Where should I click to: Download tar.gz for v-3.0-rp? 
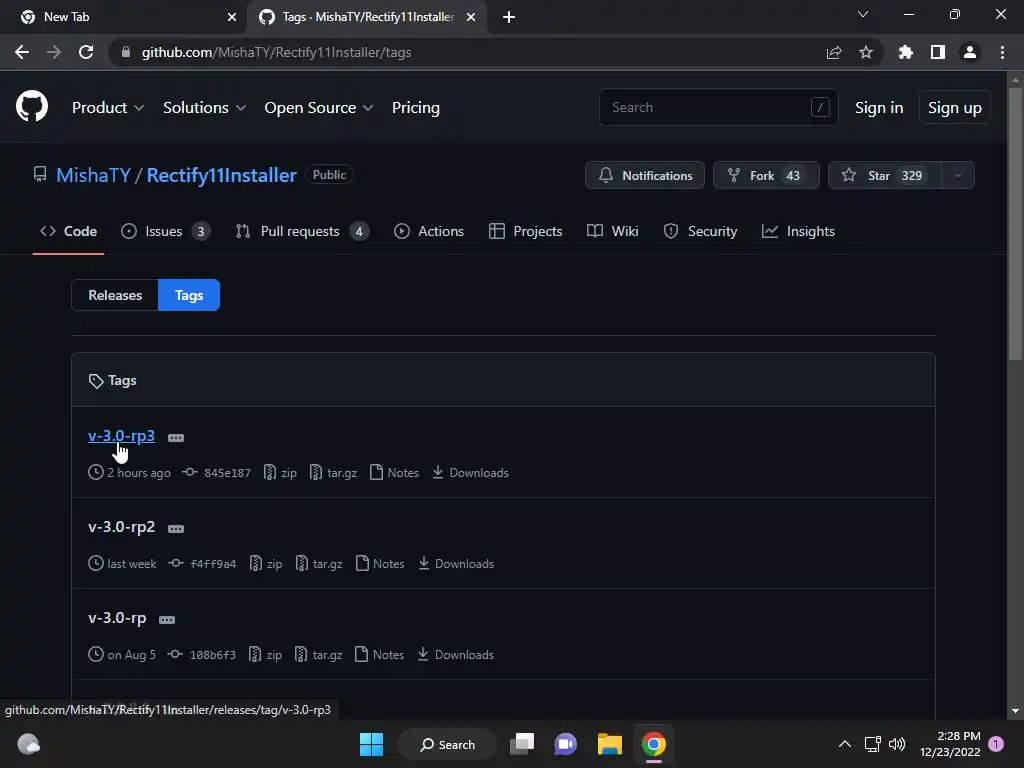click(318, 654)
